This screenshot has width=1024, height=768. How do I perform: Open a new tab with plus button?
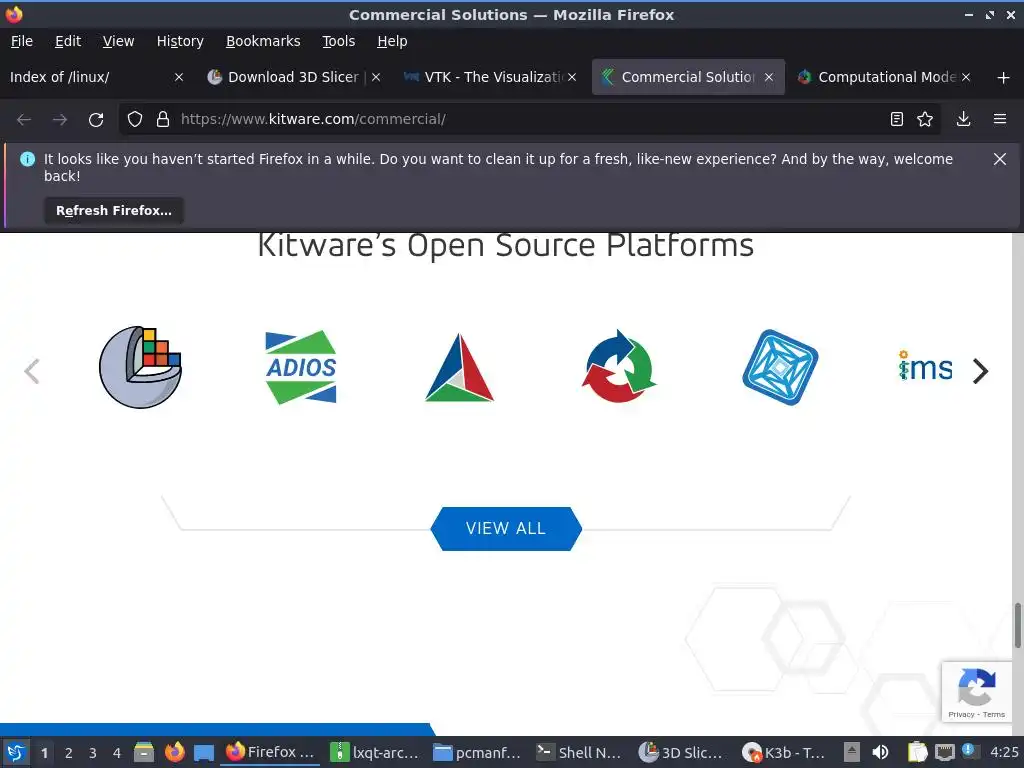[1004, 77]
